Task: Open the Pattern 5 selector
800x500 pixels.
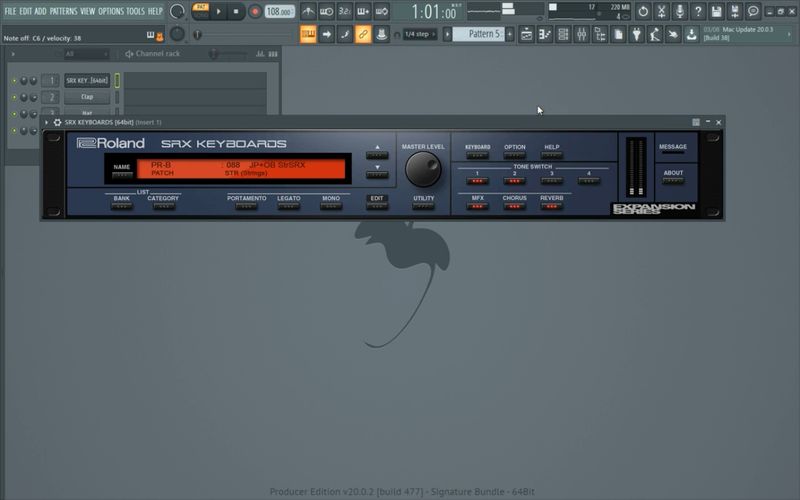Action: (x=479, y=34)
